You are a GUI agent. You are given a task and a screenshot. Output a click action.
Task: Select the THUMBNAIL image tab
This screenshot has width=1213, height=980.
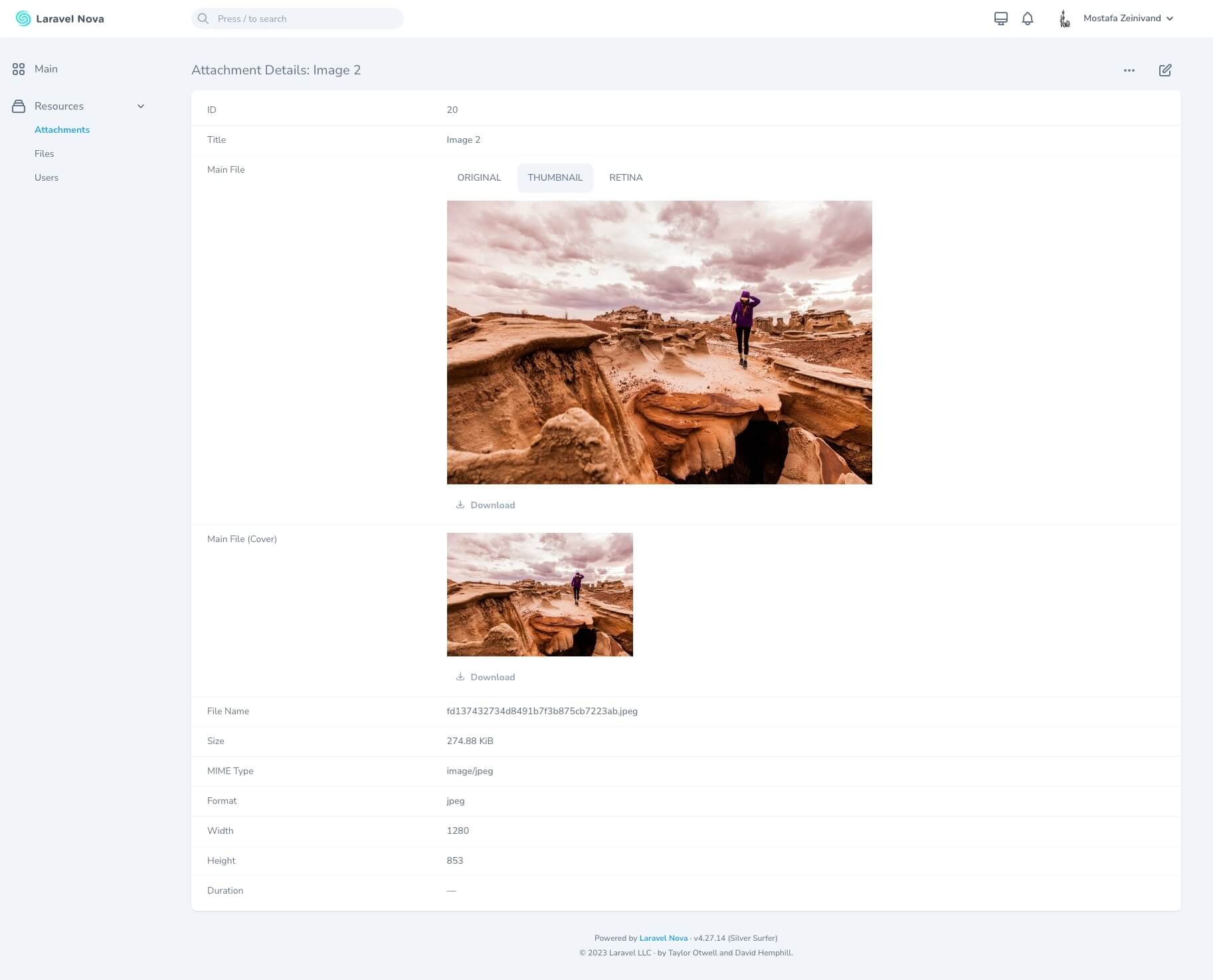(x=555, y=177)
